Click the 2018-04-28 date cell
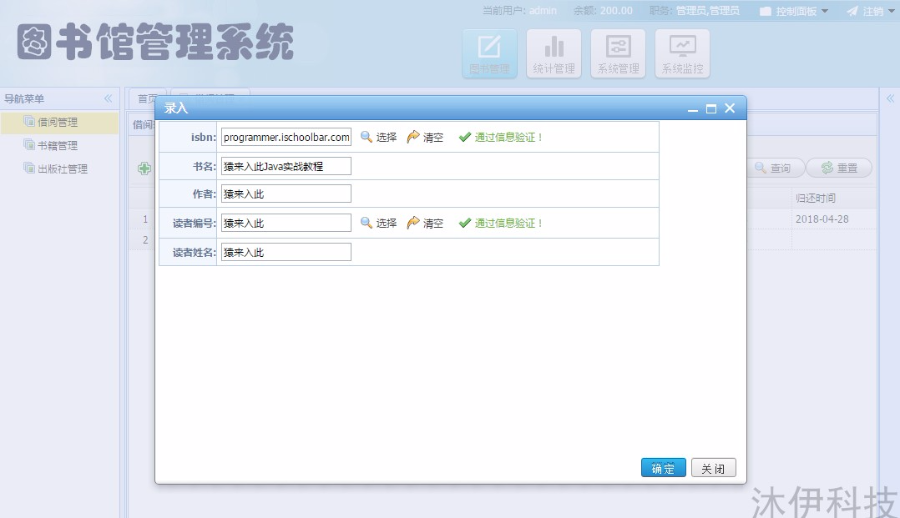The height and width of the screenshot is (518, 900). [x=822, y=219]
